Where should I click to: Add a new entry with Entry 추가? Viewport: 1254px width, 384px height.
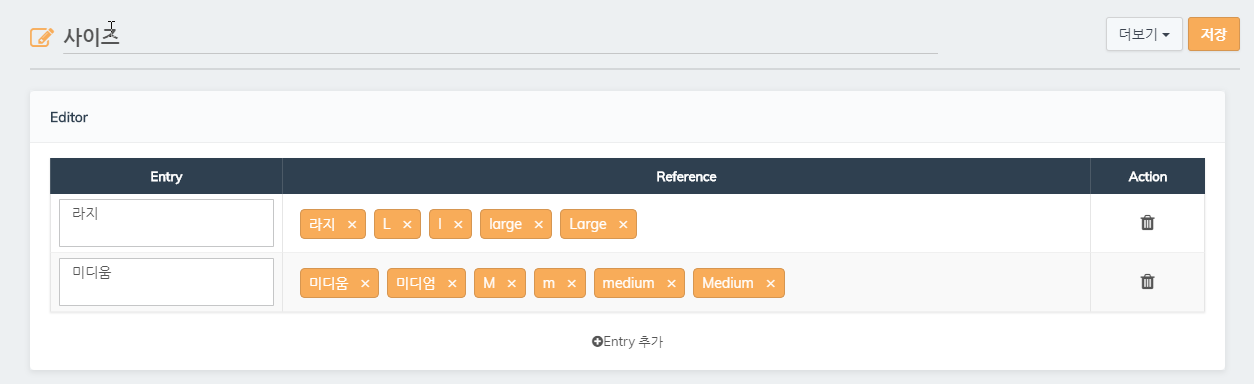pyautogui.click(x=627, y=341)
